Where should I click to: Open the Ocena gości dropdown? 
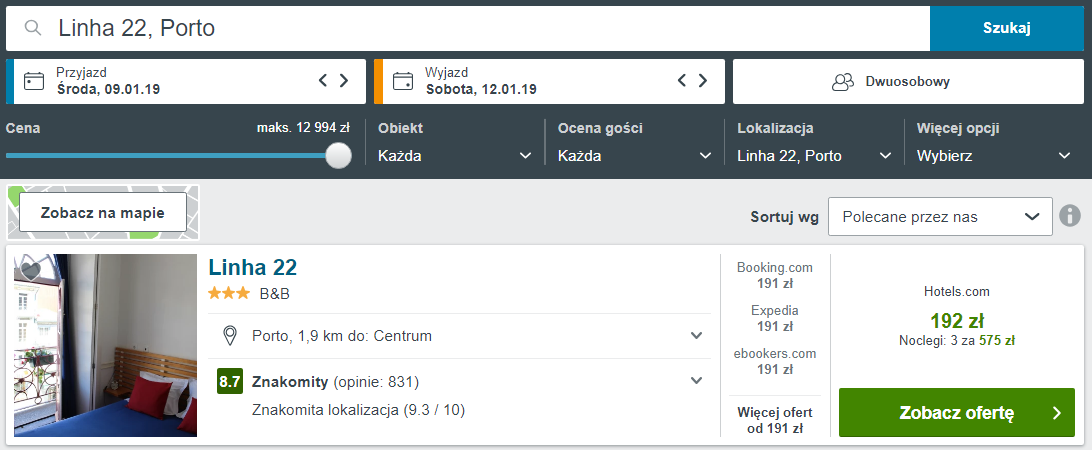[634, 156]
